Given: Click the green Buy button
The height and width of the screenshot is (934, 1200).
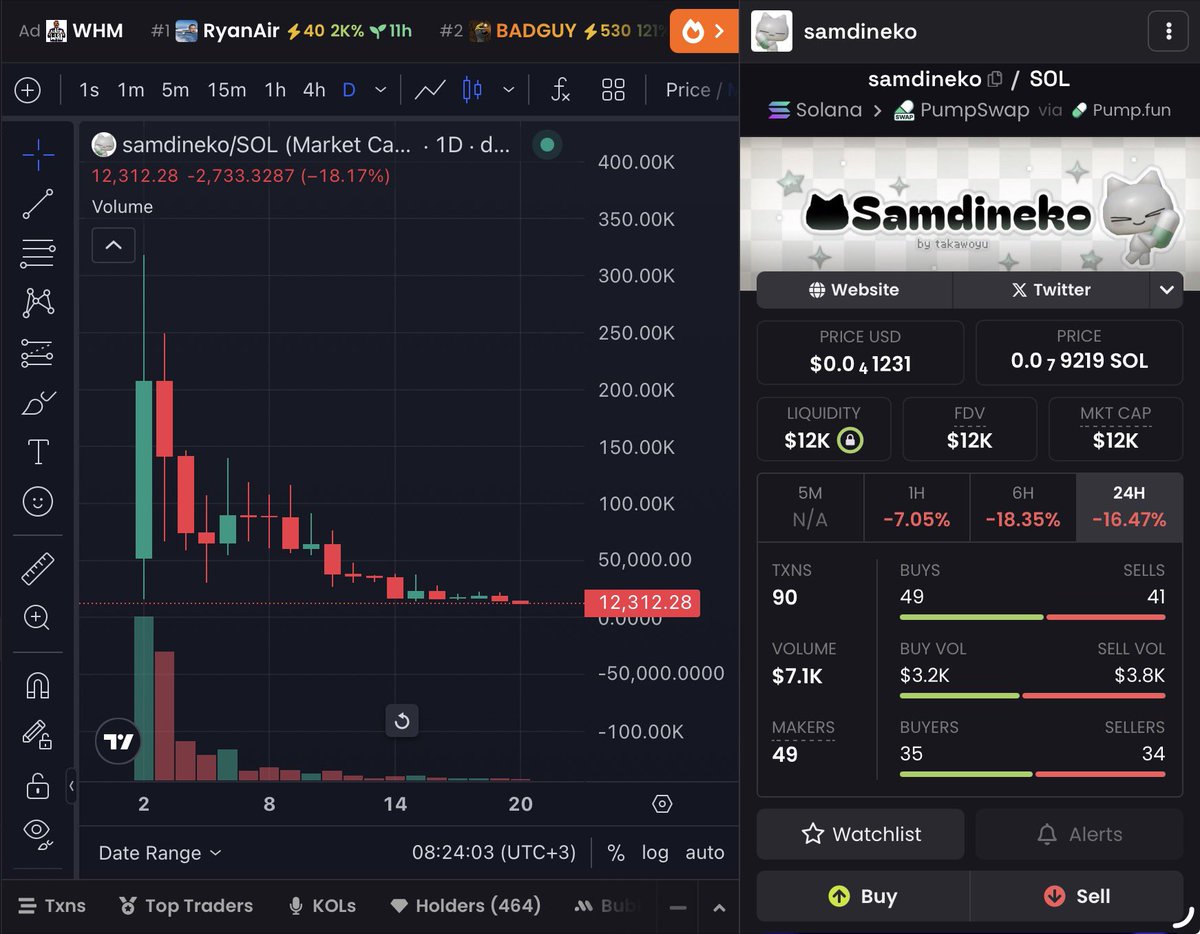Looking at the screenshot, I should 863,896.
